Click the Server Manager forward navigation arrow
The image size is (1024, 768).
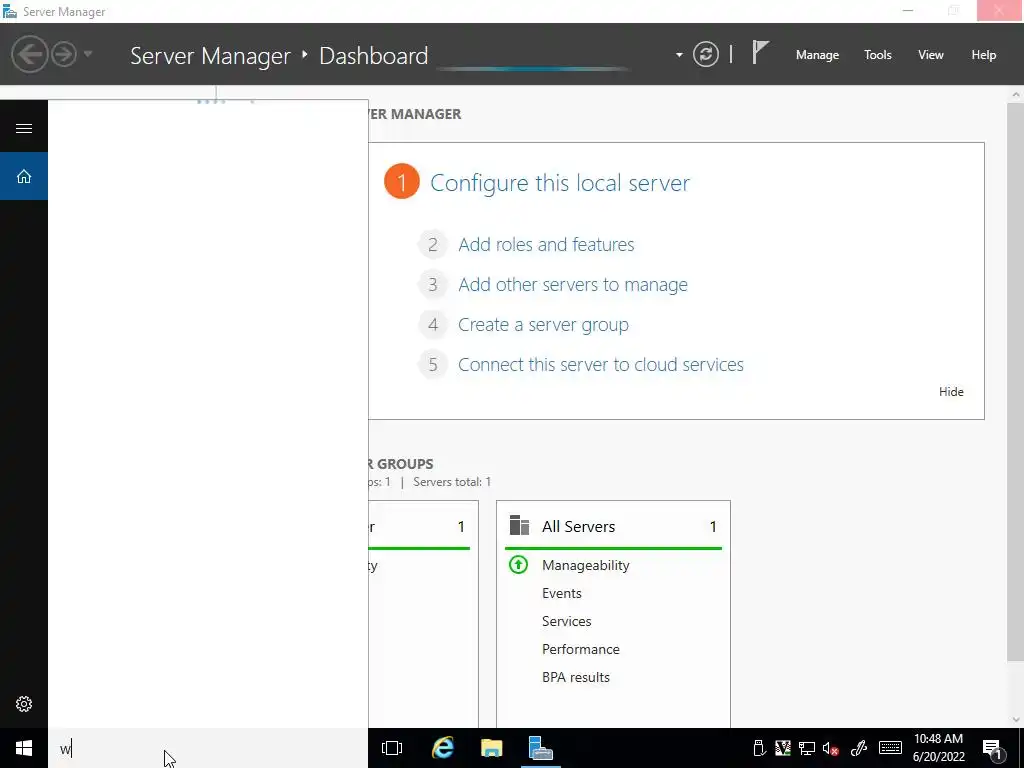pyautogui.click(x=64, y=54)
